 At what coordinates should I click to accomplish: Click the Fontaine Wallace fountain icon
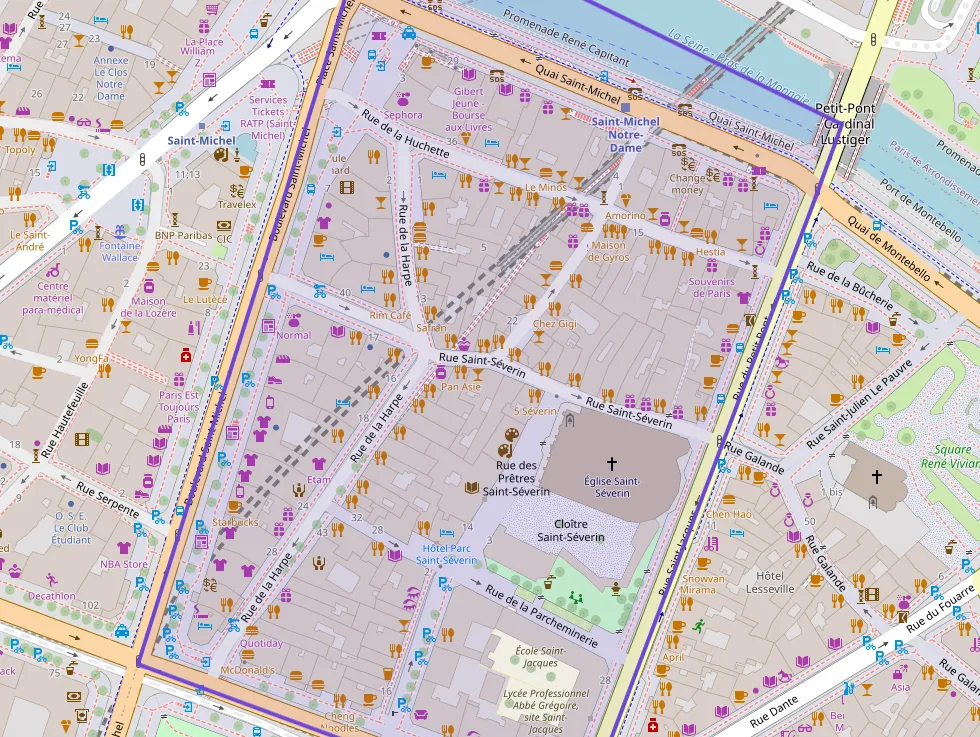[120, 231]
